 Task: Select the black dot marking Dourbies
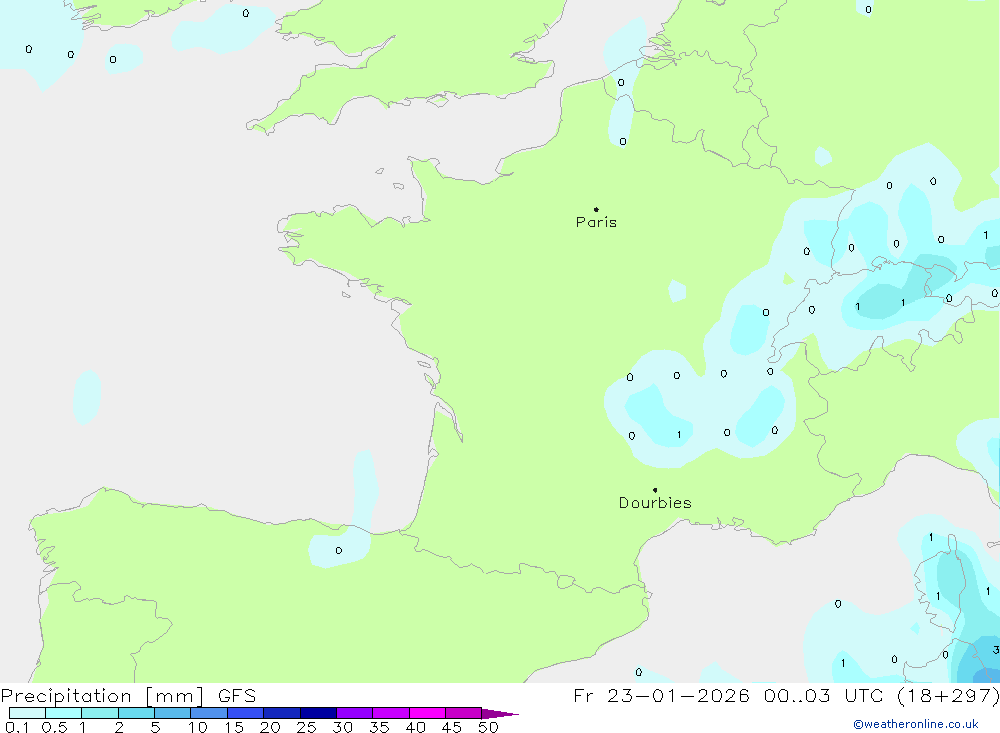[655, 490]
